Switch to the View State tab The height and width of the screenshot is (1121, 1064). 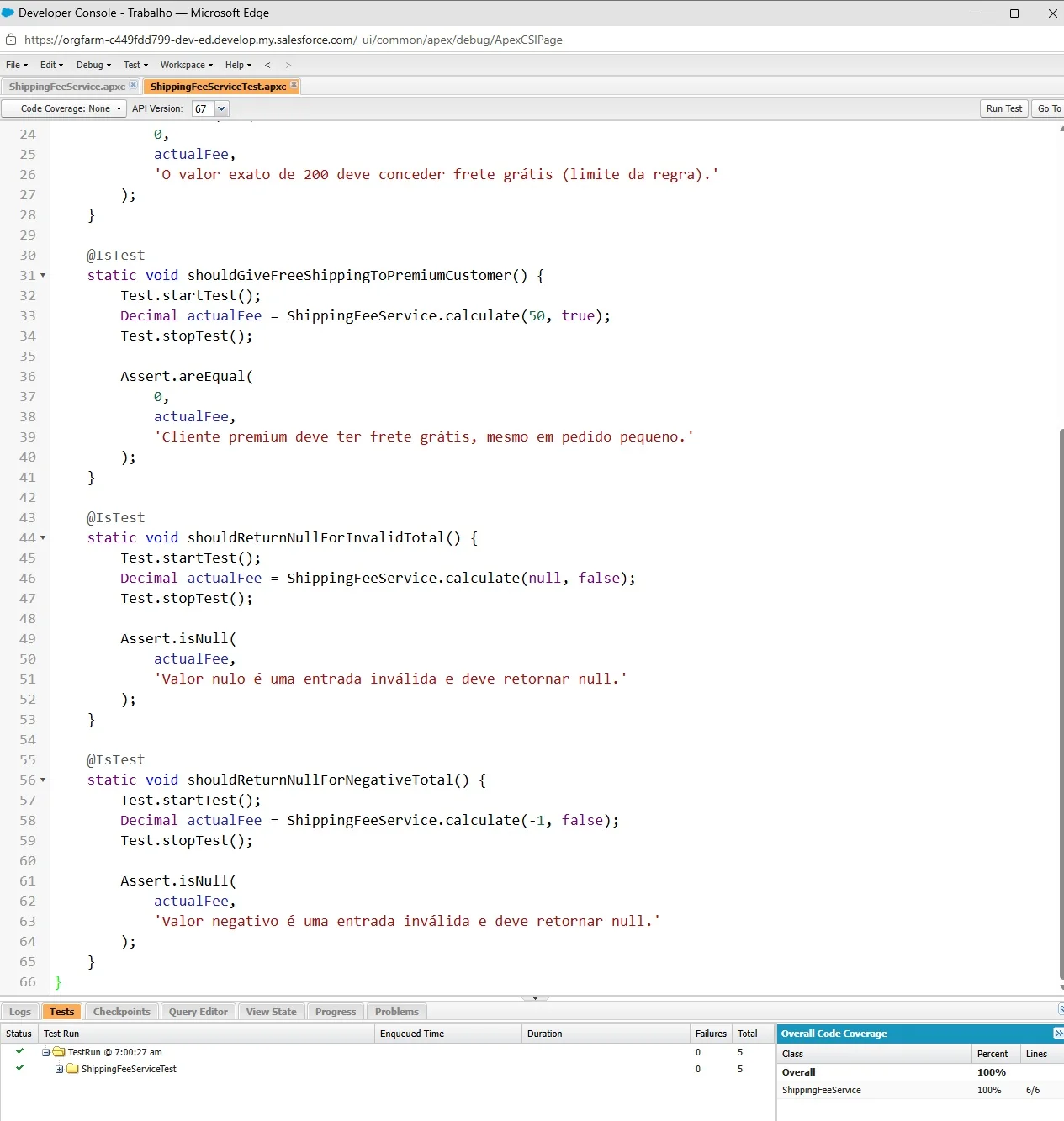click(x=271, y=1012)
